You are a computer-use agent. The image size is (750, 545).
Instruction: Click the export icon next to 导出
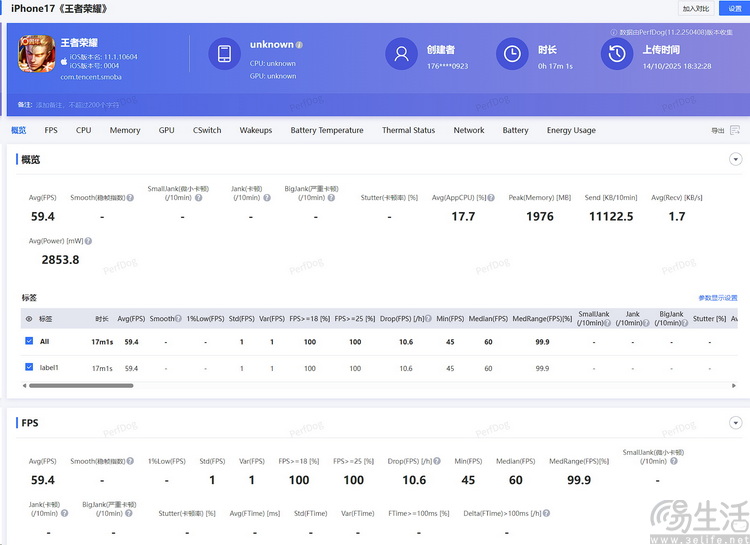(x=735, y=130)
